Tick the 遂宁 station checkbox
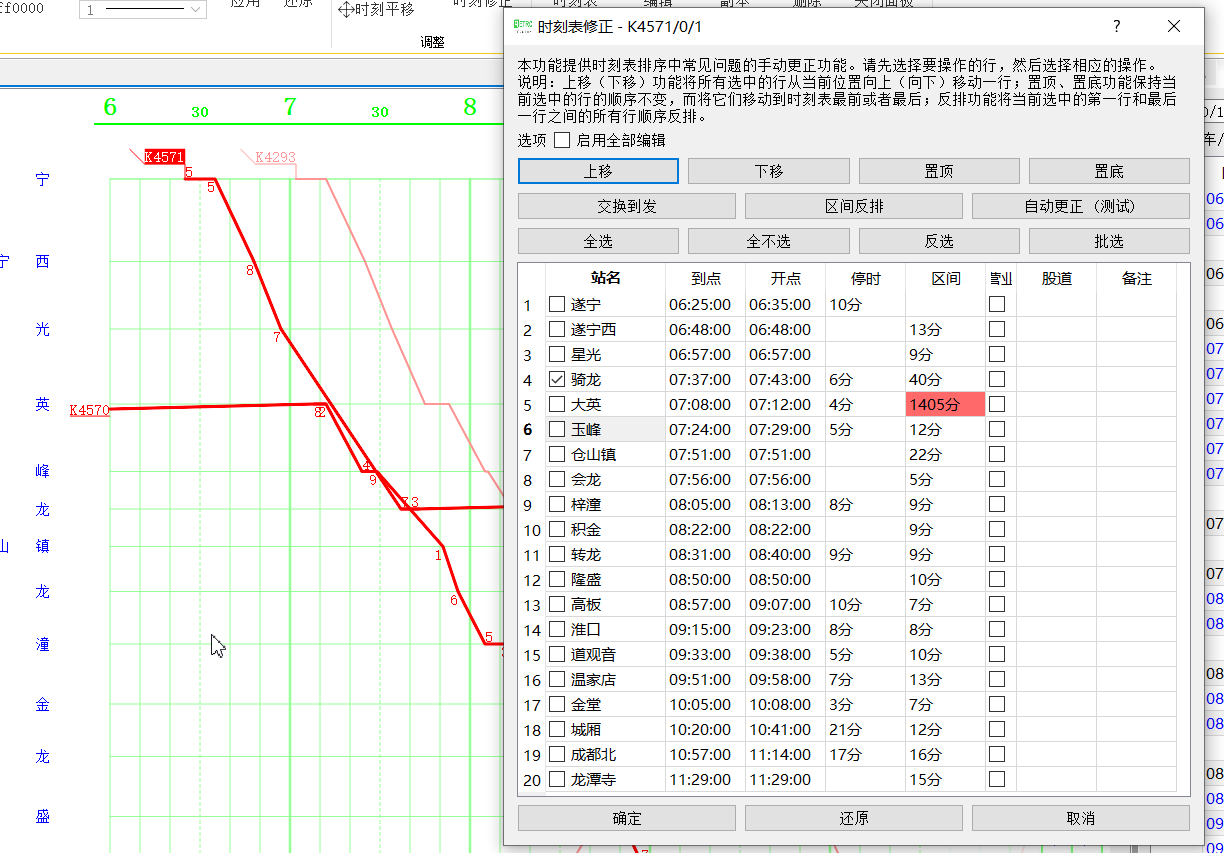 [557, 305]
